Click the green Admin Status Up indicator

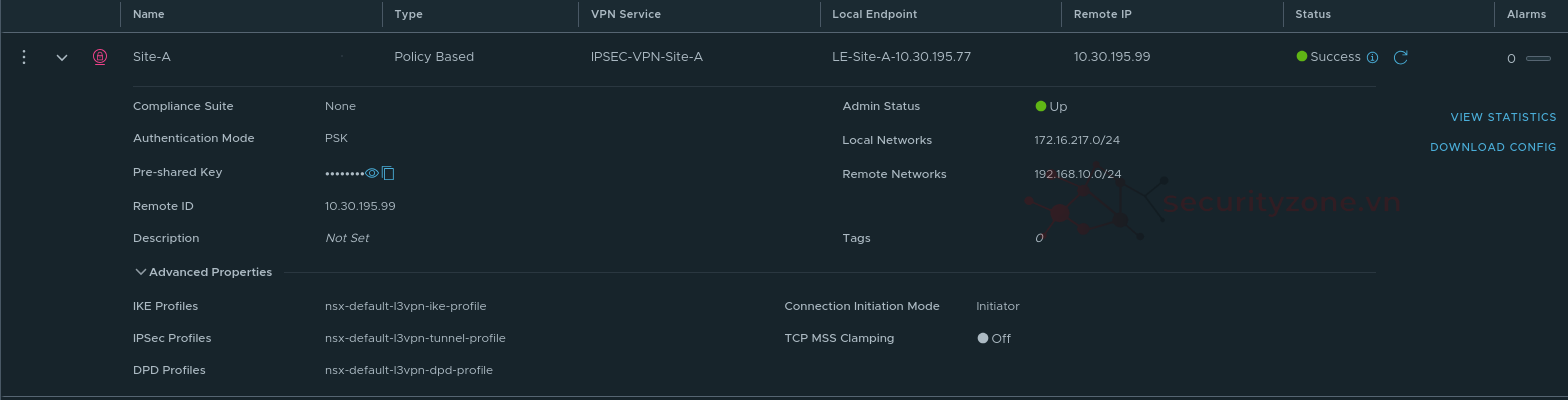click(x=1041, y=106)
